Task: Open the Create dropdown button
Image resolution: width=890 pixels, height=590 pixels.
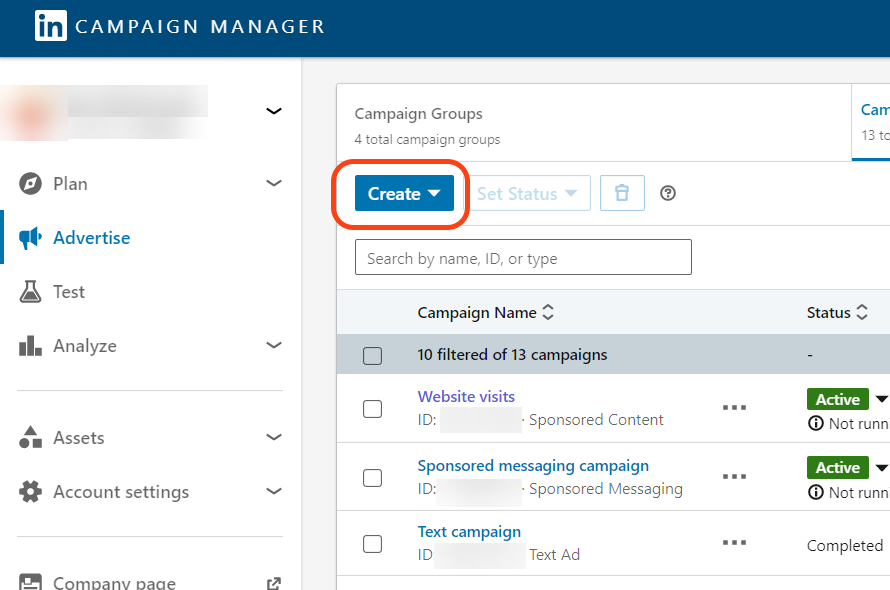Action: pos(404,193)
